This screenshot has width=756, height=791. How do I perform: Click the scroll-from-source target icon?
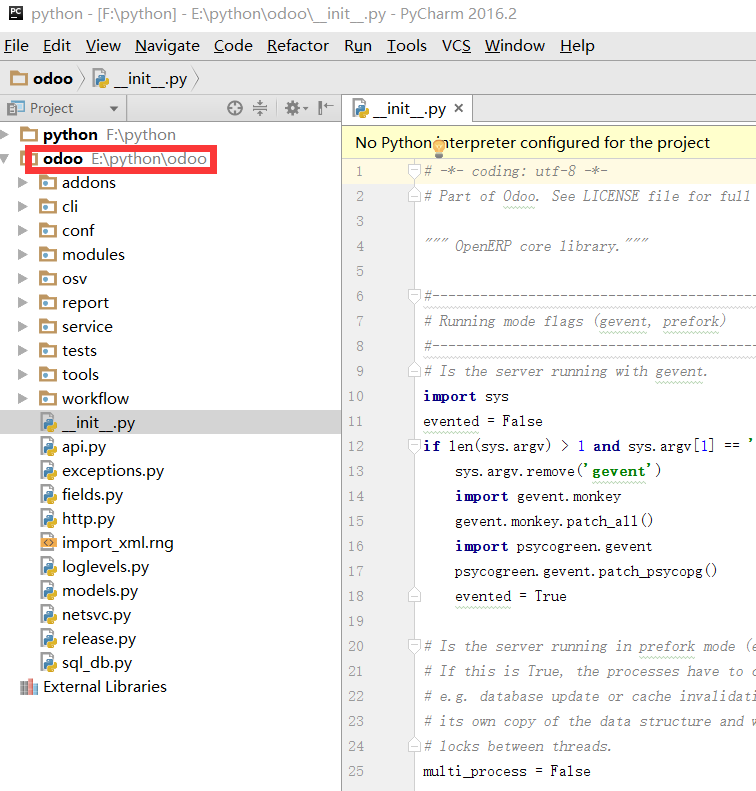click(x=235, y=108)
